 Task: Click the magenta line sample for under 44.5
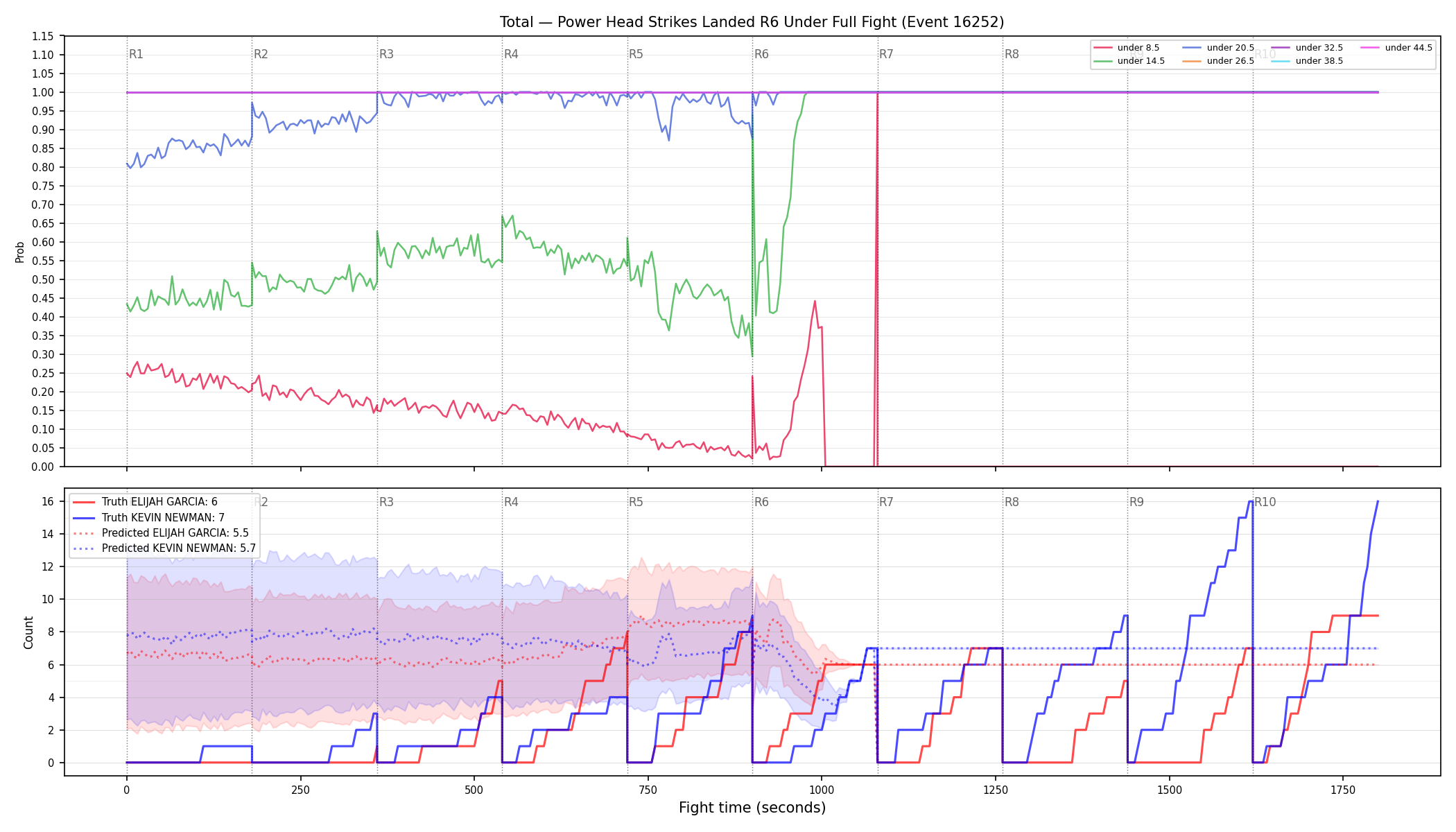coord(1370,48)
